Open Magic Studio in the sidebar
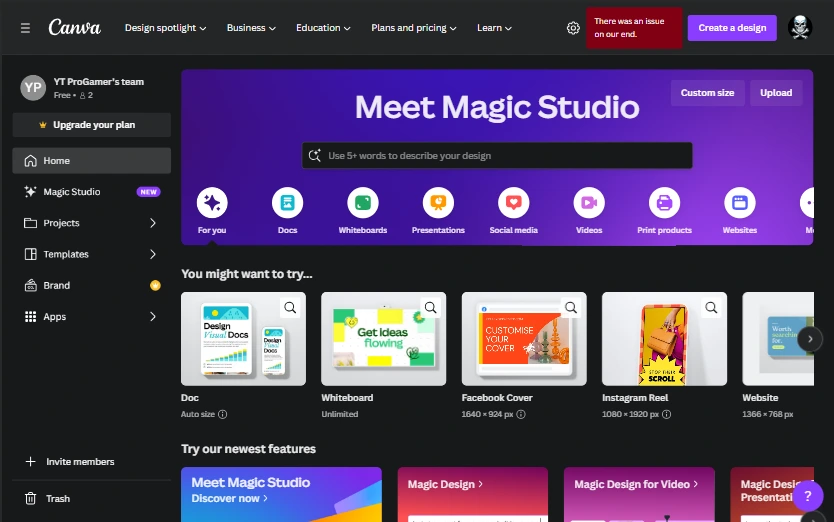This screenshot has width=834, height=522. 91,192
